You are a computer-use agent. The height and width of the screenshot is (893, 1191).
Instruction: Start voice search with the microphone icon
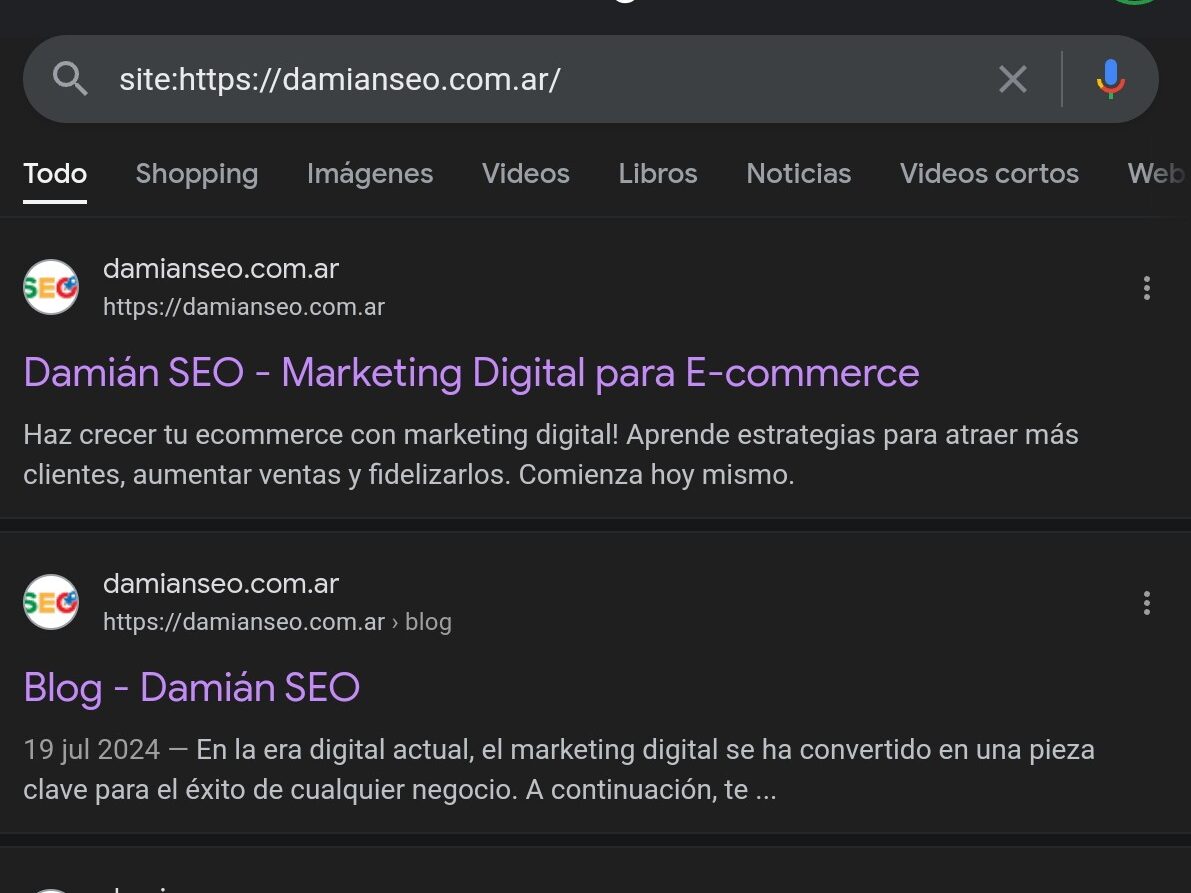[1110, 79]
